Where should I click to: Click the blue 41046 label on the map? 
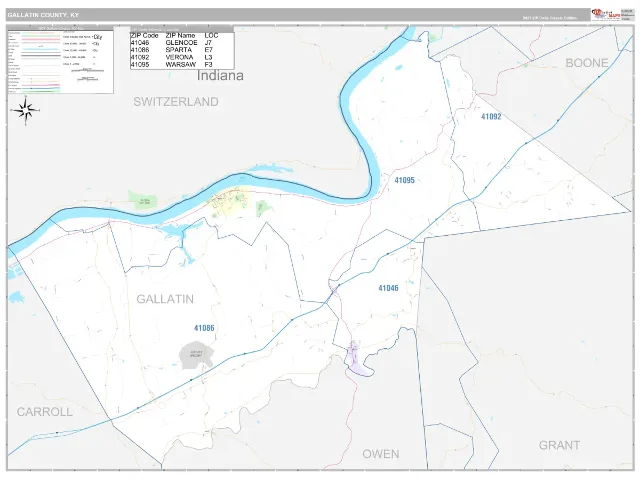pyautogui.click(x=388, y=288)
